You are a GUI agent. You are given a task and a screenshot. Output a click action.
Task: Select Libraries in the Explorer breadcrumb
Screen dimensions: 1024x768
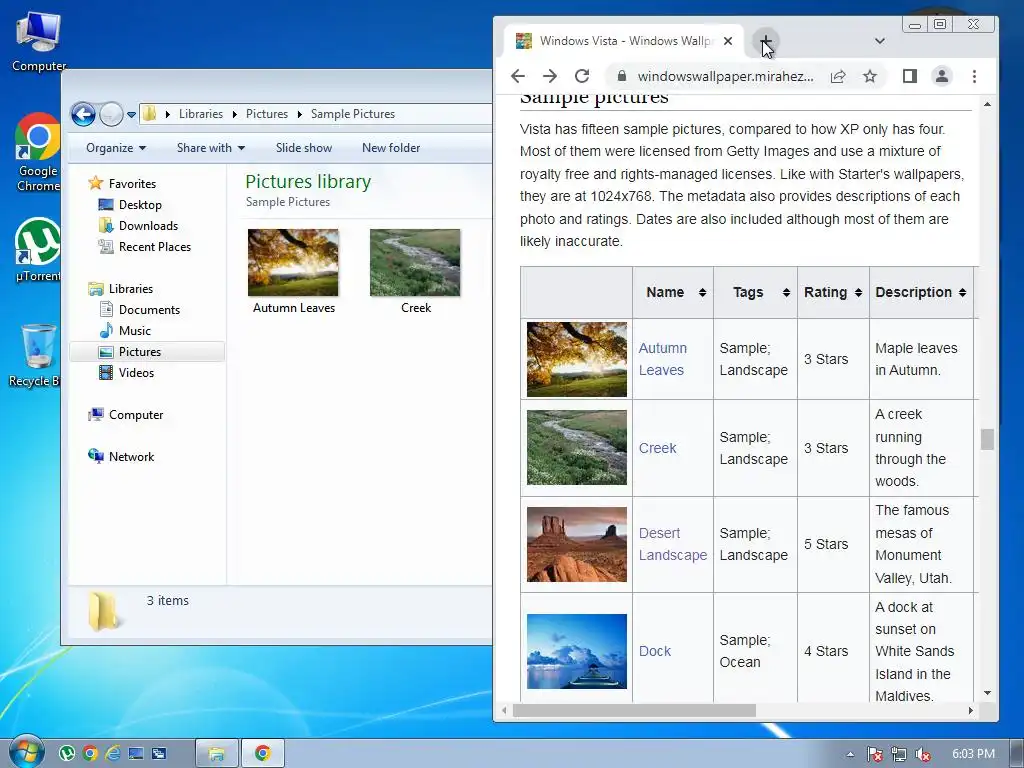[200, 114]
